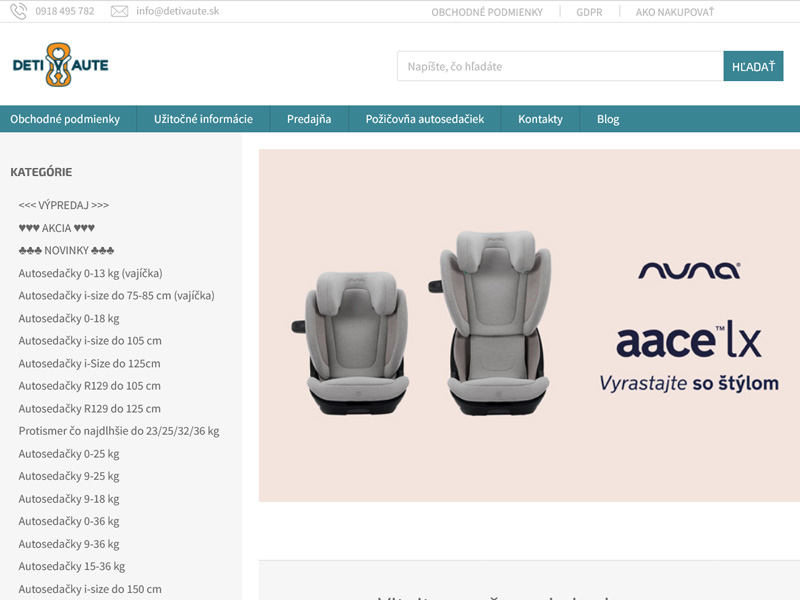Click the KATEGÓRIE heading
800x600 pixels.
pos(41,172)
